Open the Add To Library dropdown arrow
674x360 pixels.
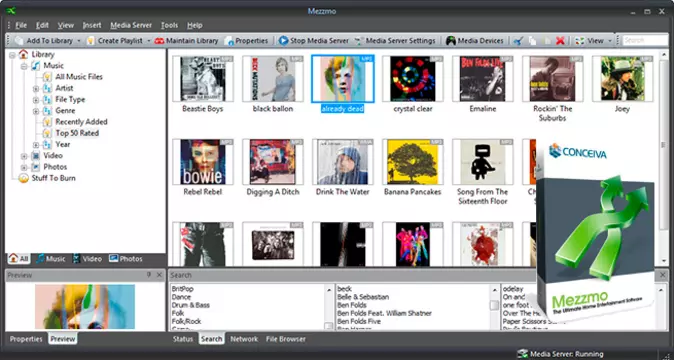79,41
